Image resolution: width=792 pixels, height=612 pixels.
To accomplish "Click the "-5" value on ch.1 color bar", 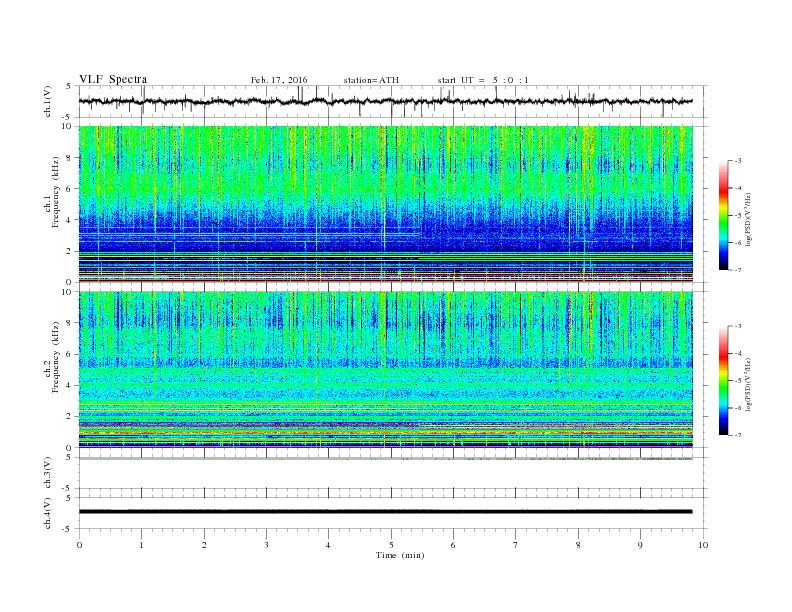I will (738, 216).
